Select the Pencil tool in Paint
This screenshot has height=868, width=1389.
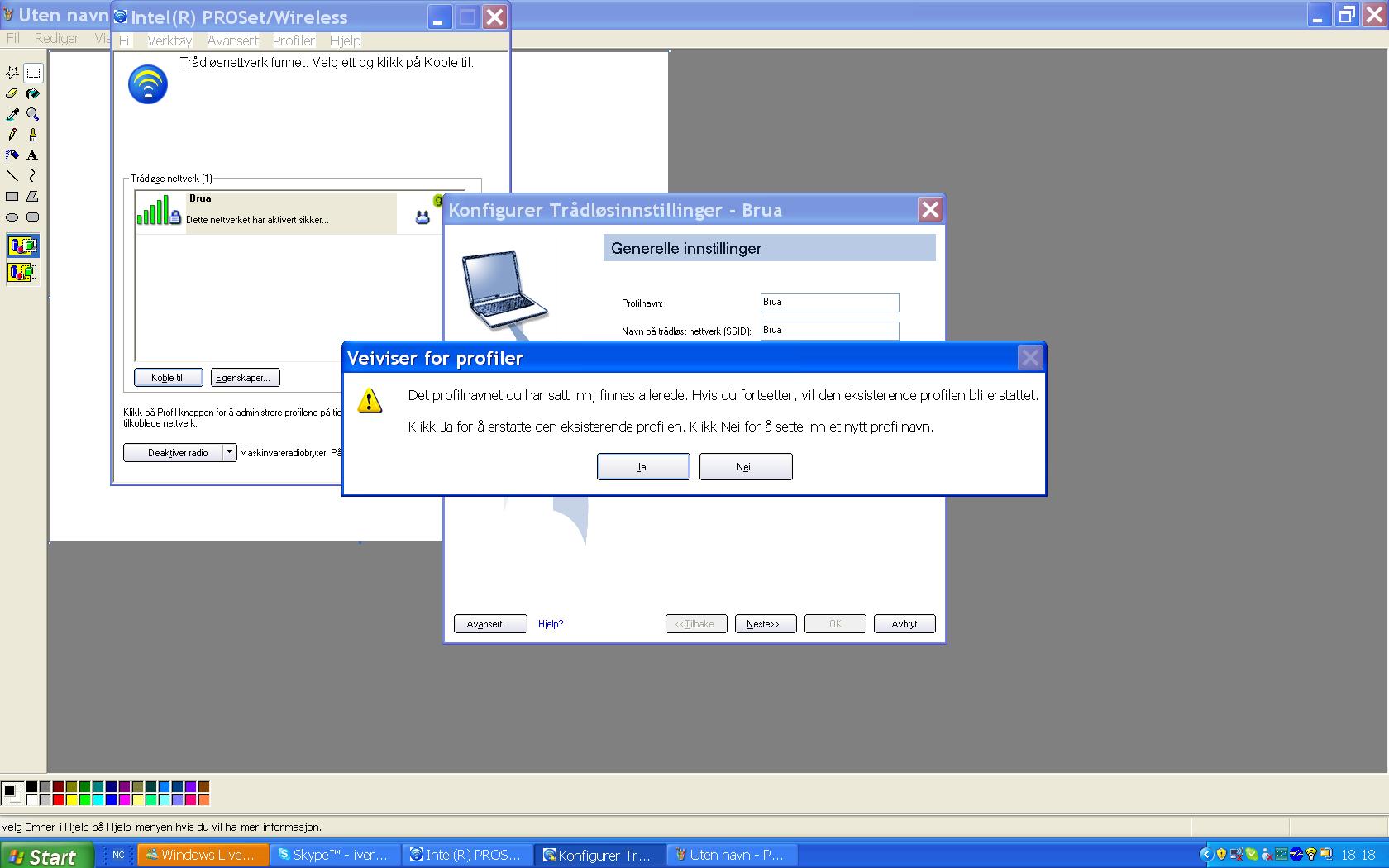click(12, 135)
